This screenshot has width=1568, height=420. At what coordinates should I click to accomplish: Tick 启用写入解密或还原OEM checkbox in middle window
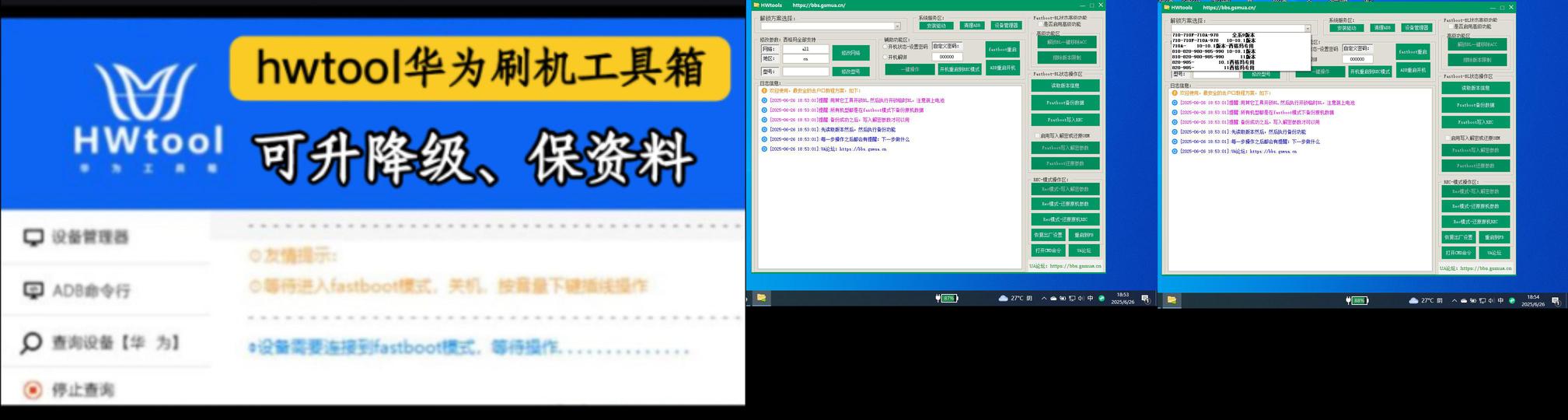1035,135
